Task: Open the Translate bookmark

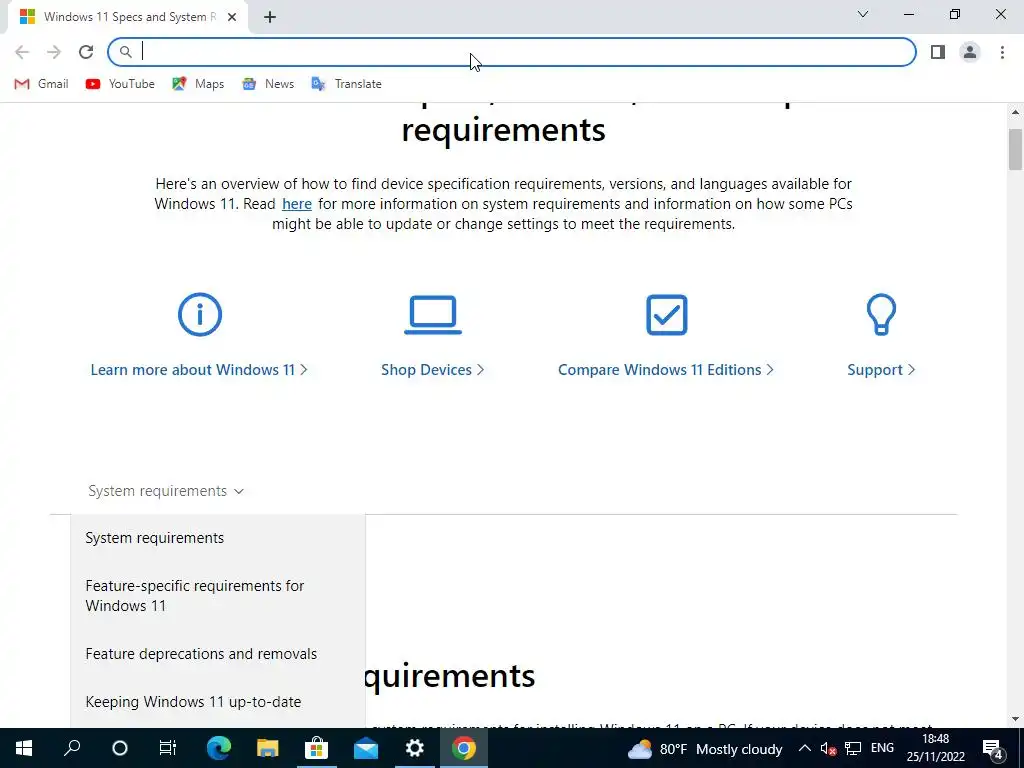Action: tap(346, 84)
